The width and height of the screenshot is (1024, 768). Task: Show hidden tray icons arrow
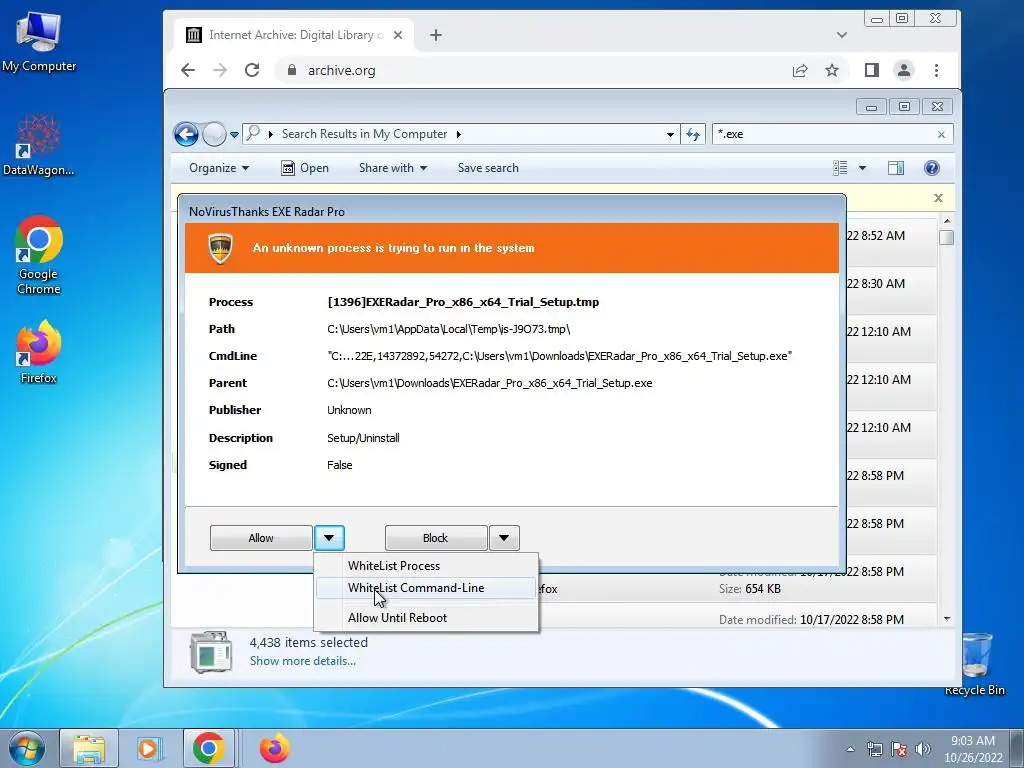[850, 749]
